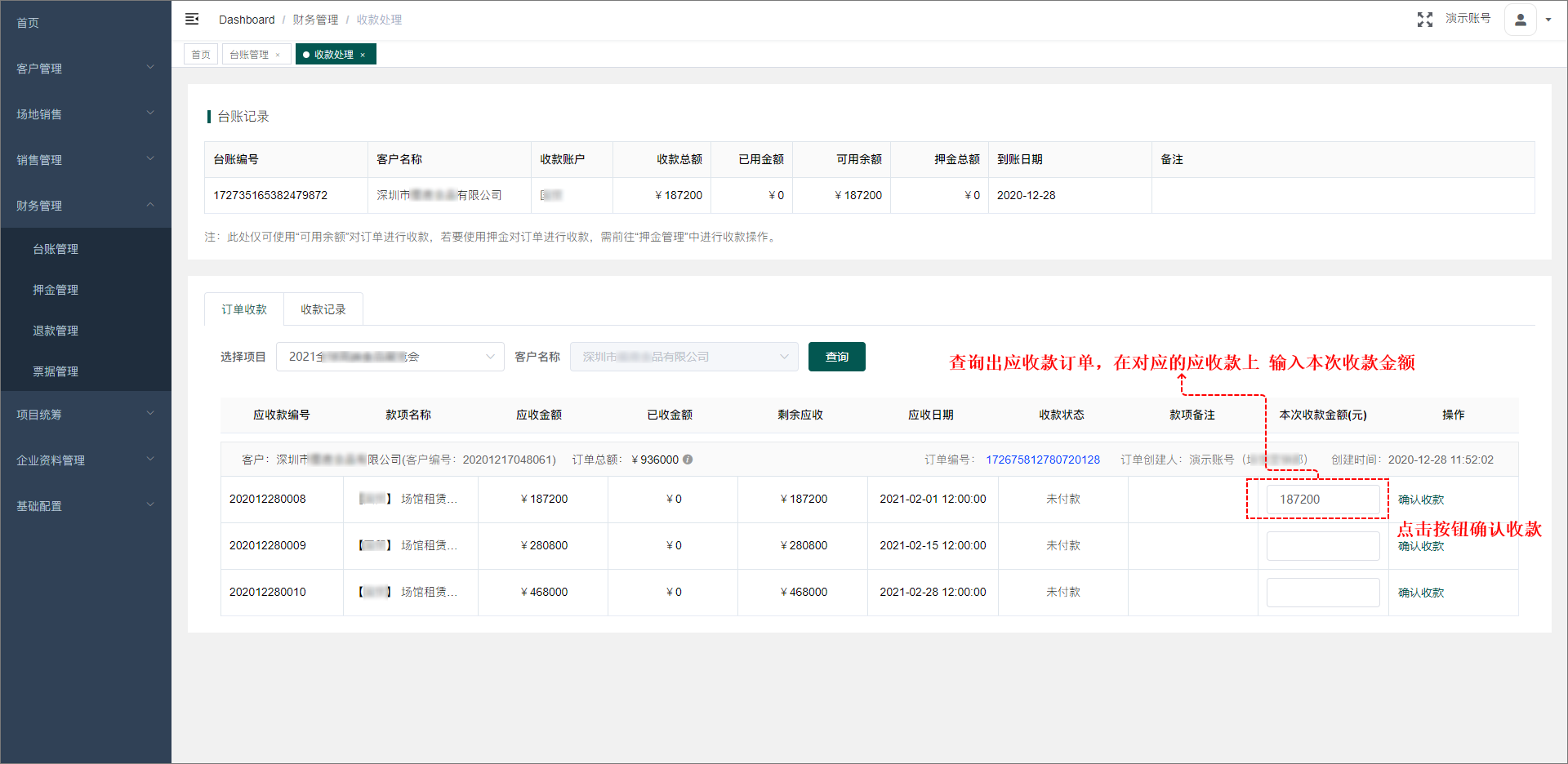
Task: Collapse sidebar with hamburger icon
Action: point(192,19)
